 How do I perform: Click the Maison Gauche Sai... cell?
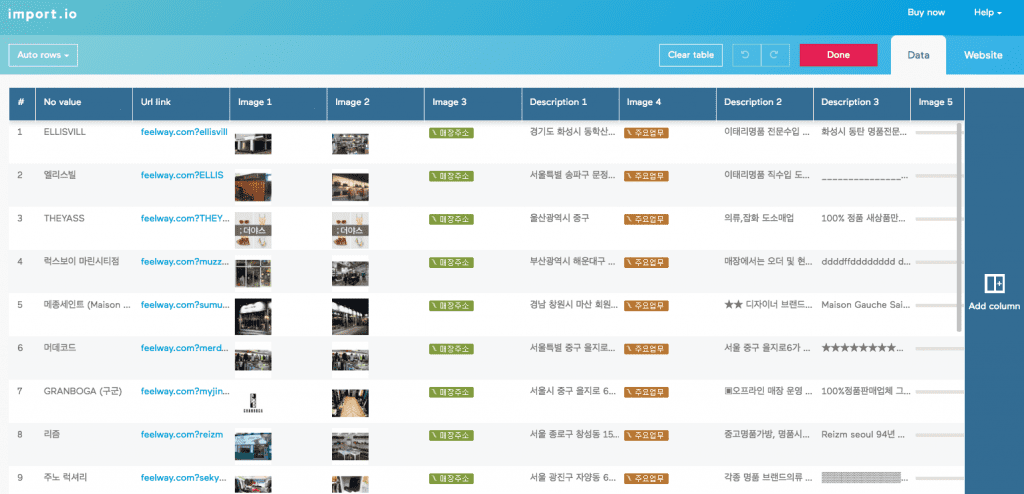863,305
